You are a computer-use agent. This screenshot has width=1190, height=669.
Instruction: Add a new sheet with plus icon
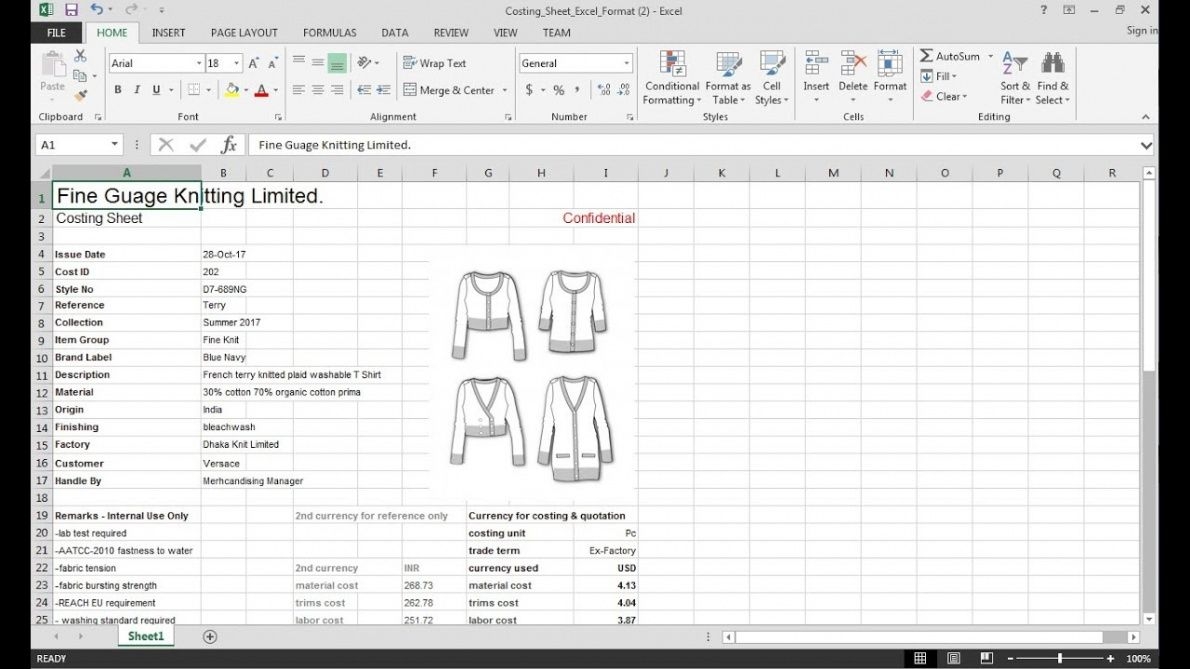210,636
